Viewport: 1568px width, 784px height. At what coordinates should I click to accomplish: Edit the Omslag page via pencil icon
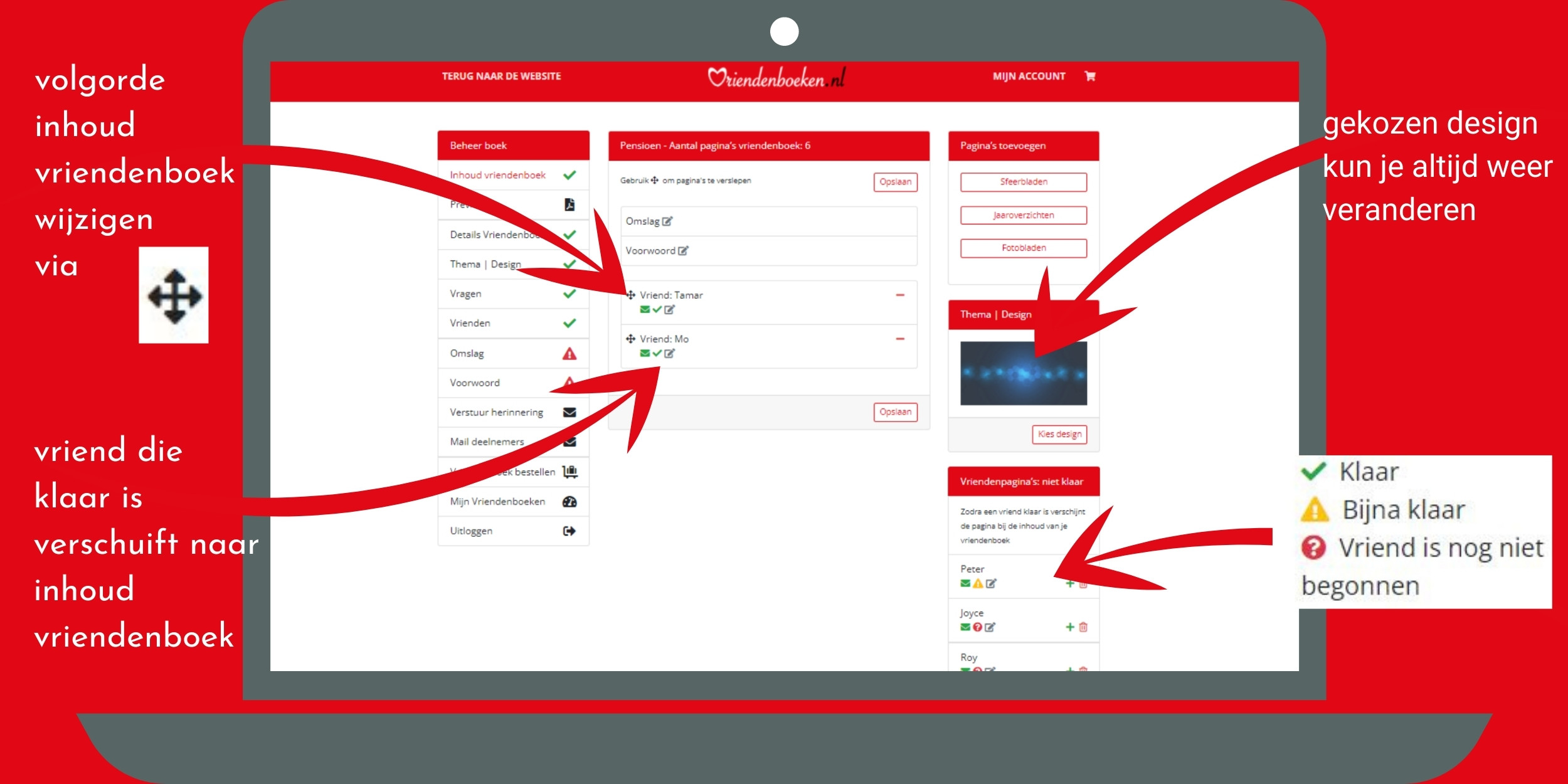coord(667,221)
